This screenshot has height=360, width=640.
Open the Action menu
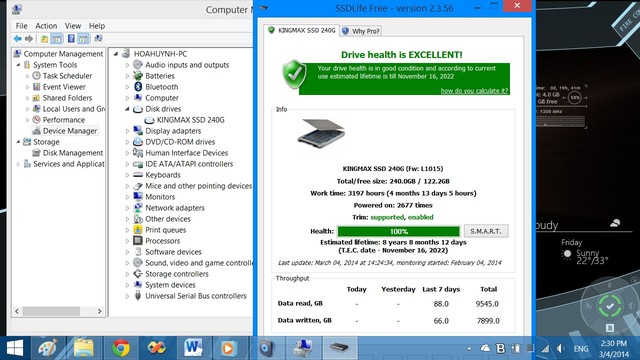tap(46, 26)
